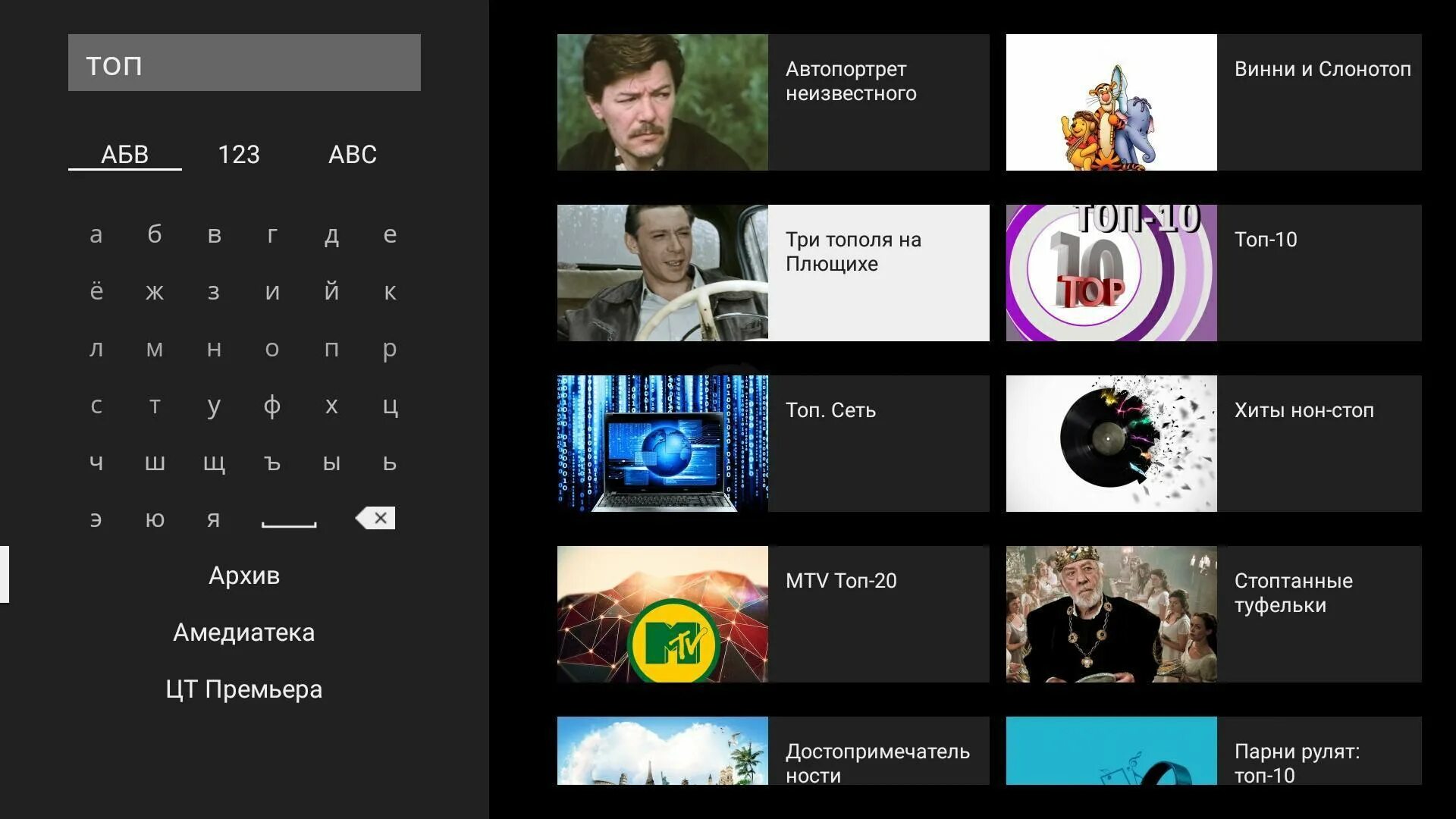This screenshot has width=1456, height=819.
Task: Type the letter 'ф' key
Action: (272, 406)
